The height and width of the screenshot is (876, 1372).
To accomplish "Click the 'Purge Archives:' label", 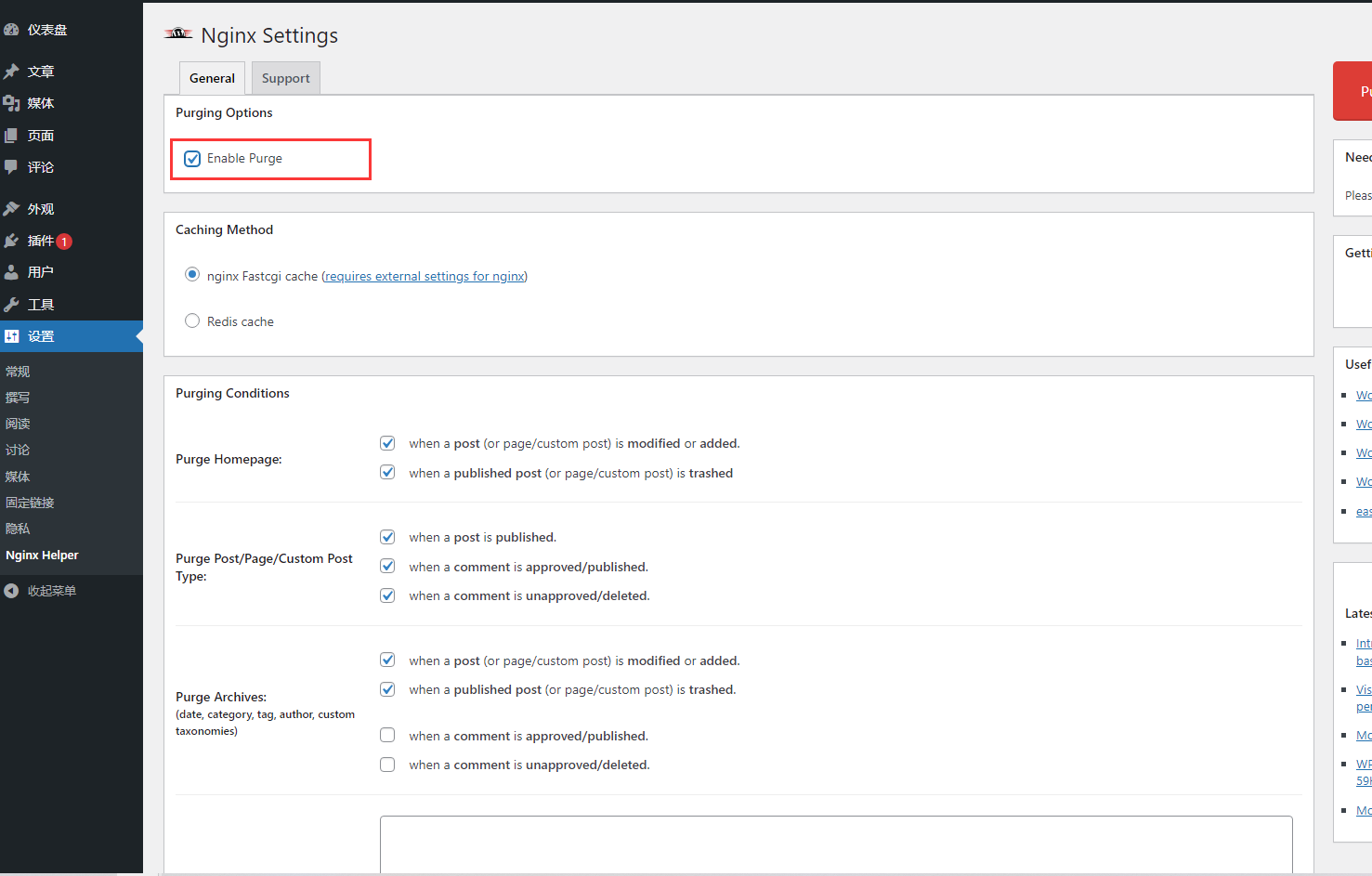I will click(221, 697).
